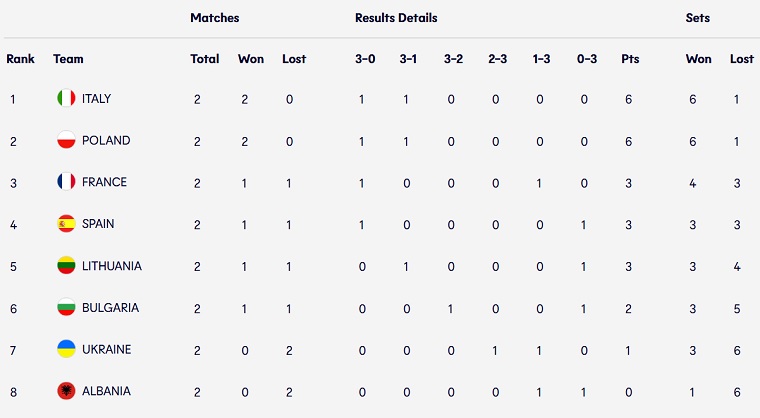Click the Poland flag icon

tap(66, 140)
